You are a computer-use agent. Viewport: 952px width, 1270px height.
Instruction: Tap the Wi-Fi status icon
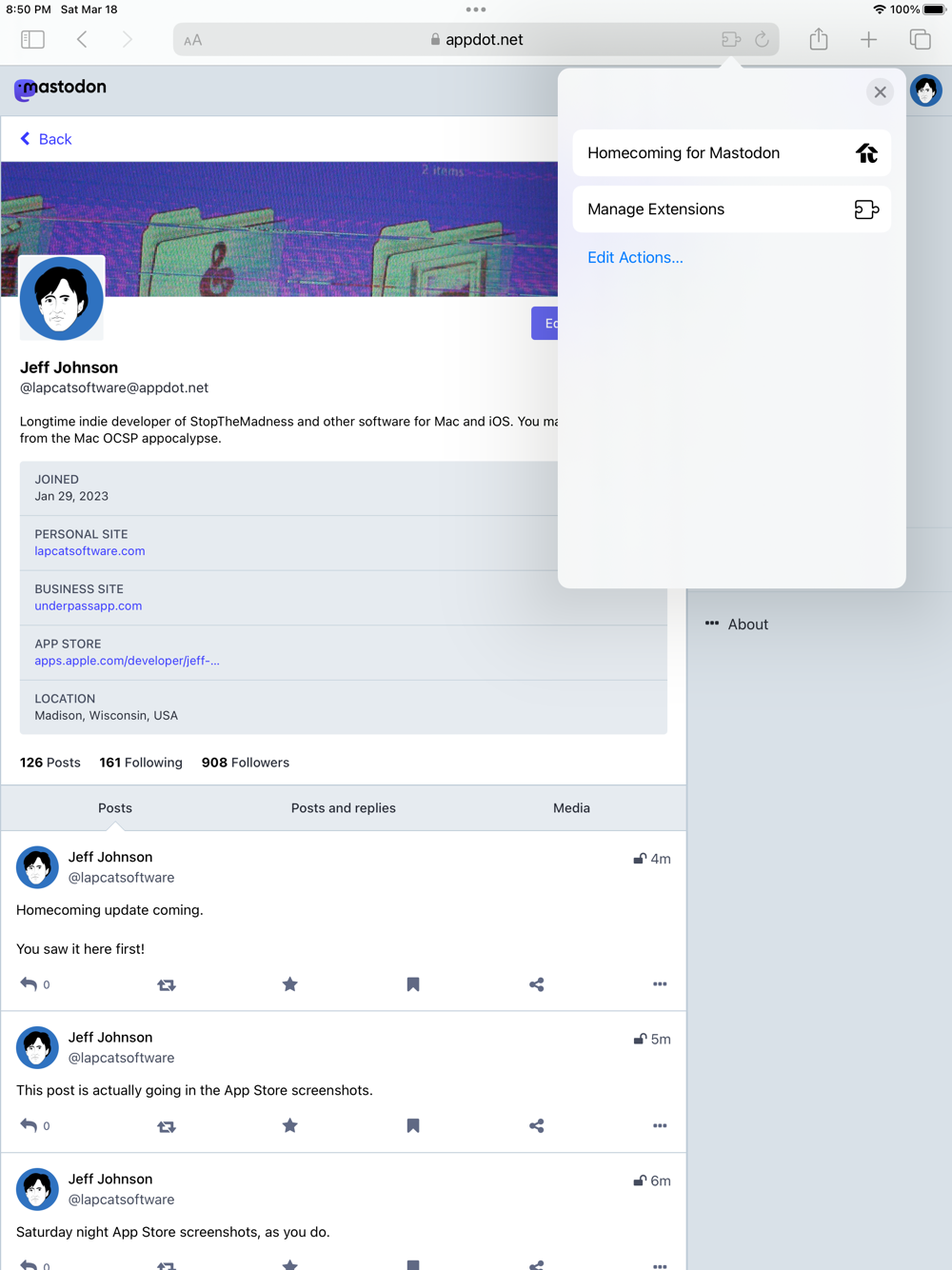click(879, 10)
